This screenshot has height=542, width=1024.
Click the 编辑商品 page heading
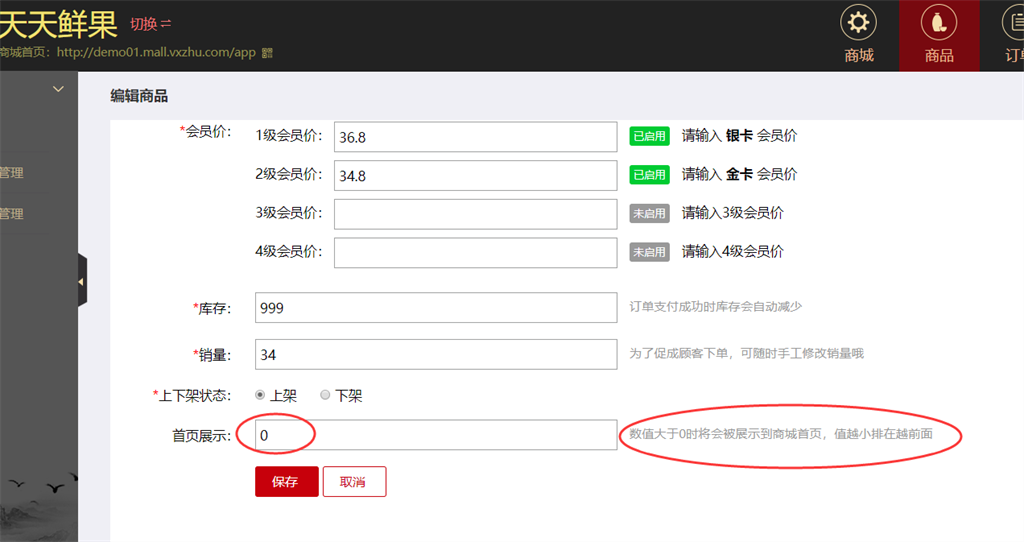[x=138, y=96]
